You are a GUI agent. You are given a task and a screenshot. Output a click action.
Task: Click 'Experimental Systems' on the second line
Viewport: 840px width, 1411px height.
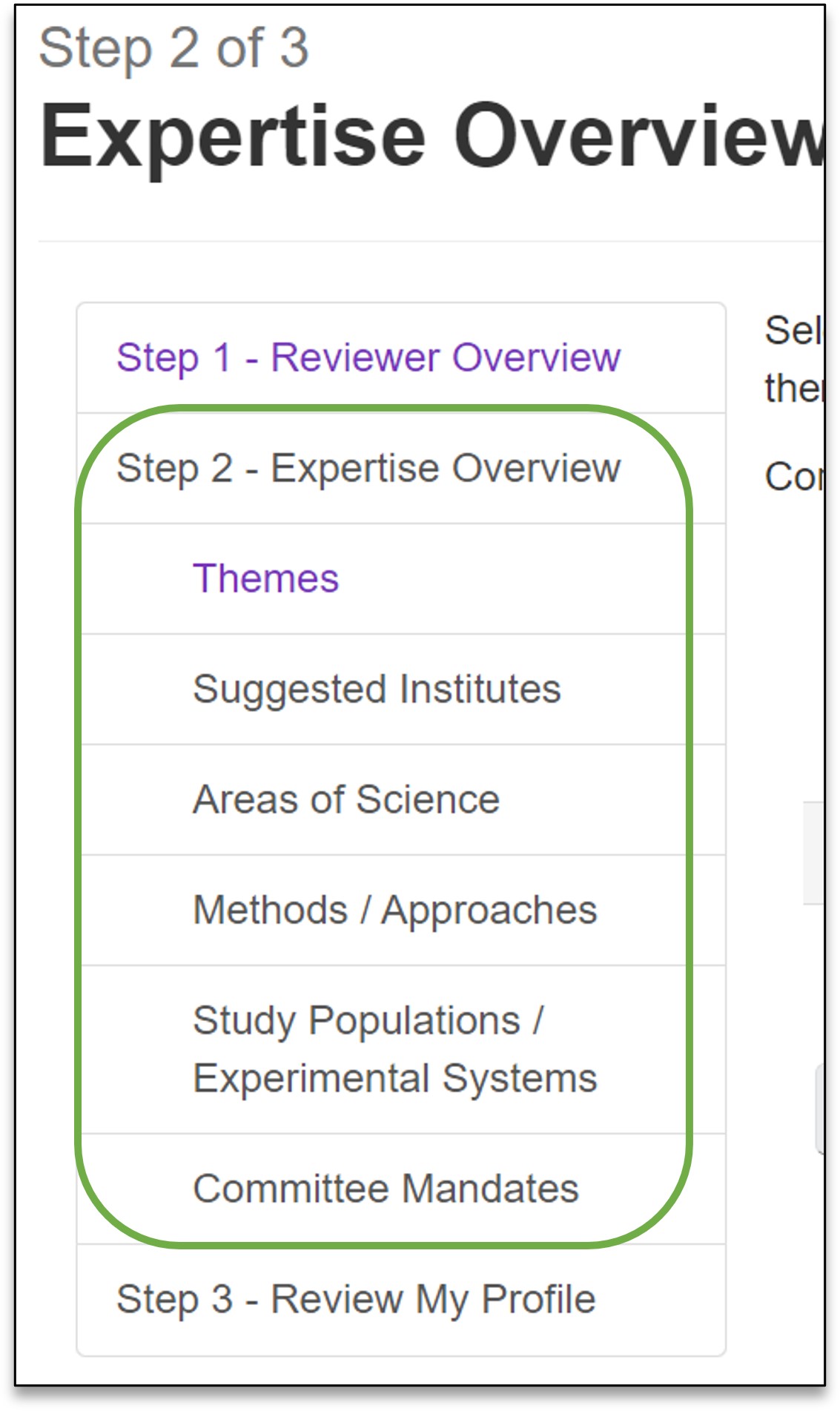tap(394, 1079)
